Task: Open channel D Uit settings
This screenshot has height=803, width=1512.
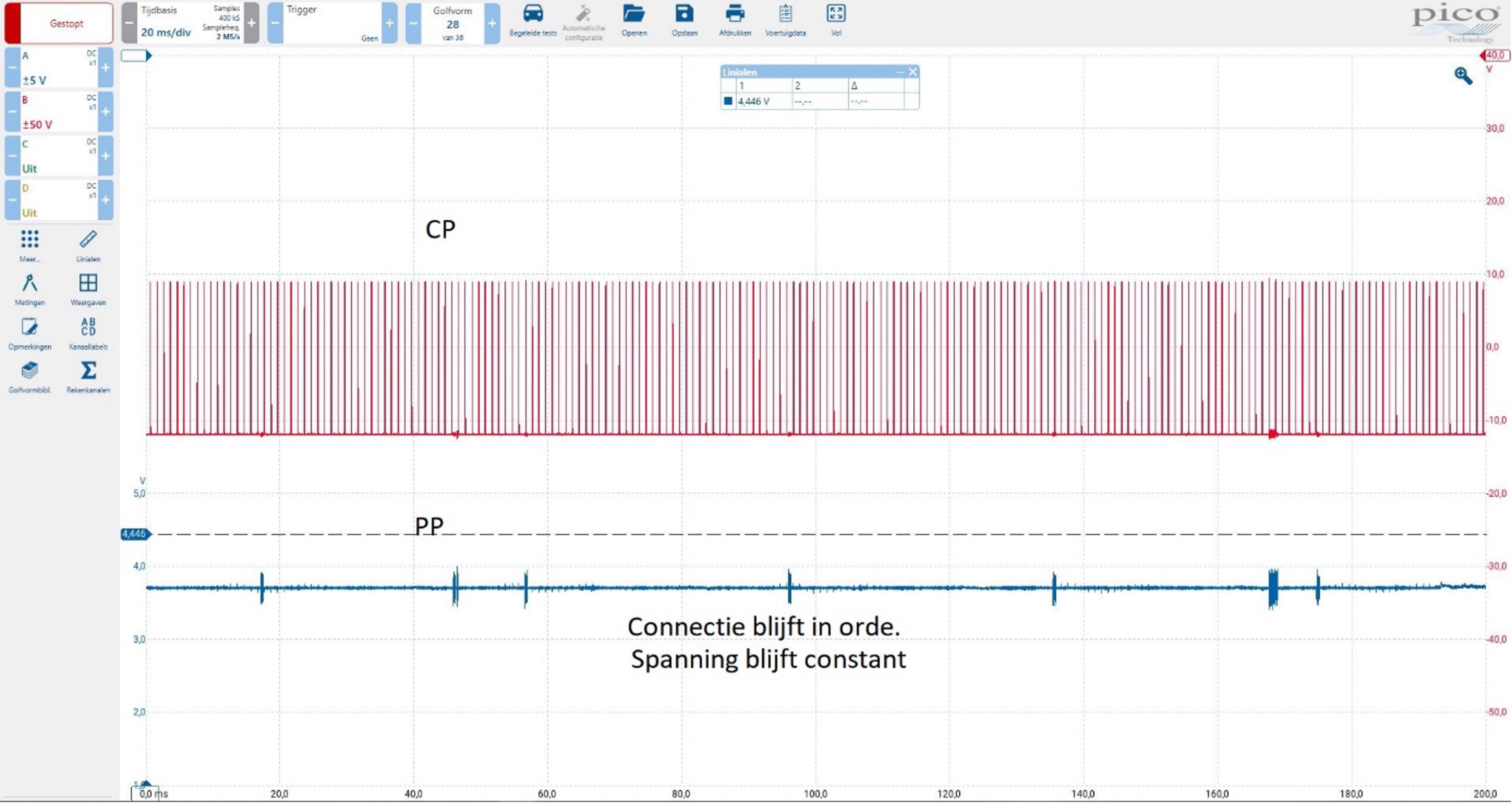Action: pos(59,200)
